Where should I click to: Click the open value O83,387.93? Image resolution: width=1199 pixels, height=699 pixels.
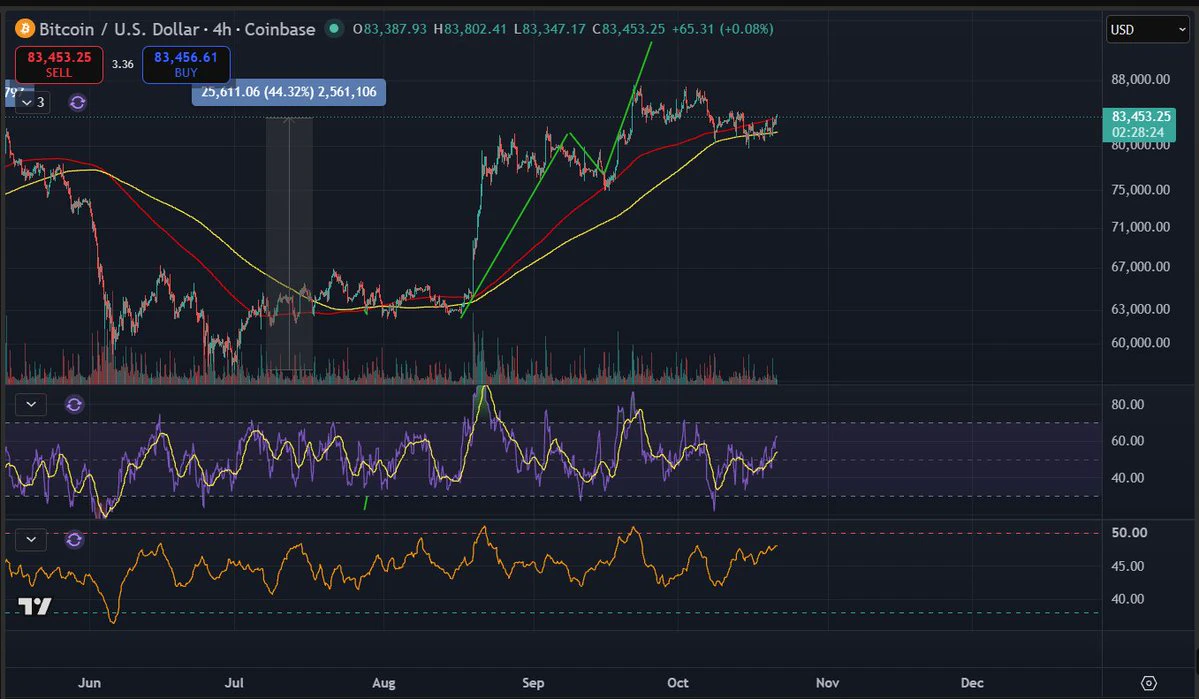[x=389, y=29]
